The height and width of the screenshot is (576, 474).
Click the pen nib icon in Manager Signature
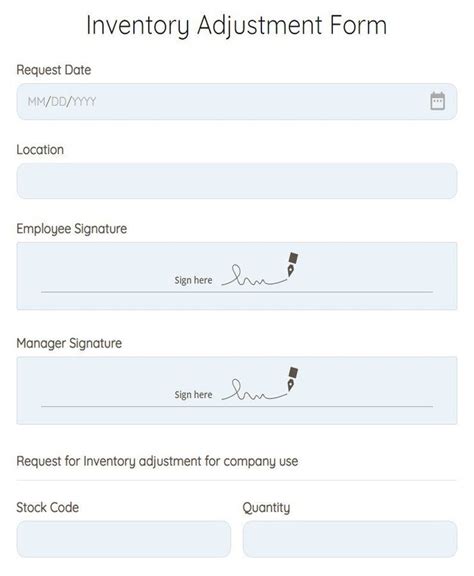tap(292, 378)
